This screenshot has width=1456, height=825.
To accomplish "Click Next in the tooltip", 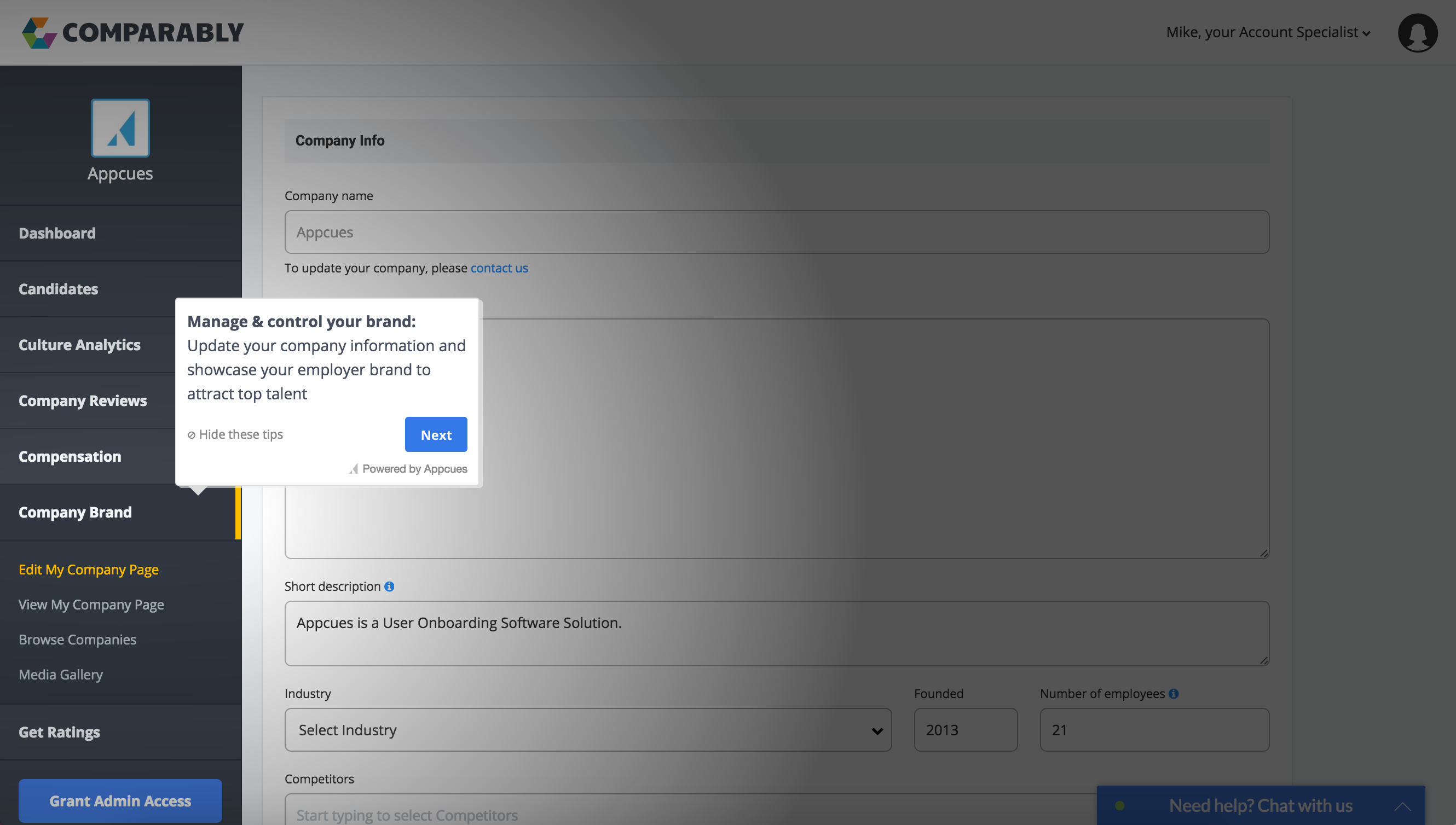I will [x=436, y=434].
